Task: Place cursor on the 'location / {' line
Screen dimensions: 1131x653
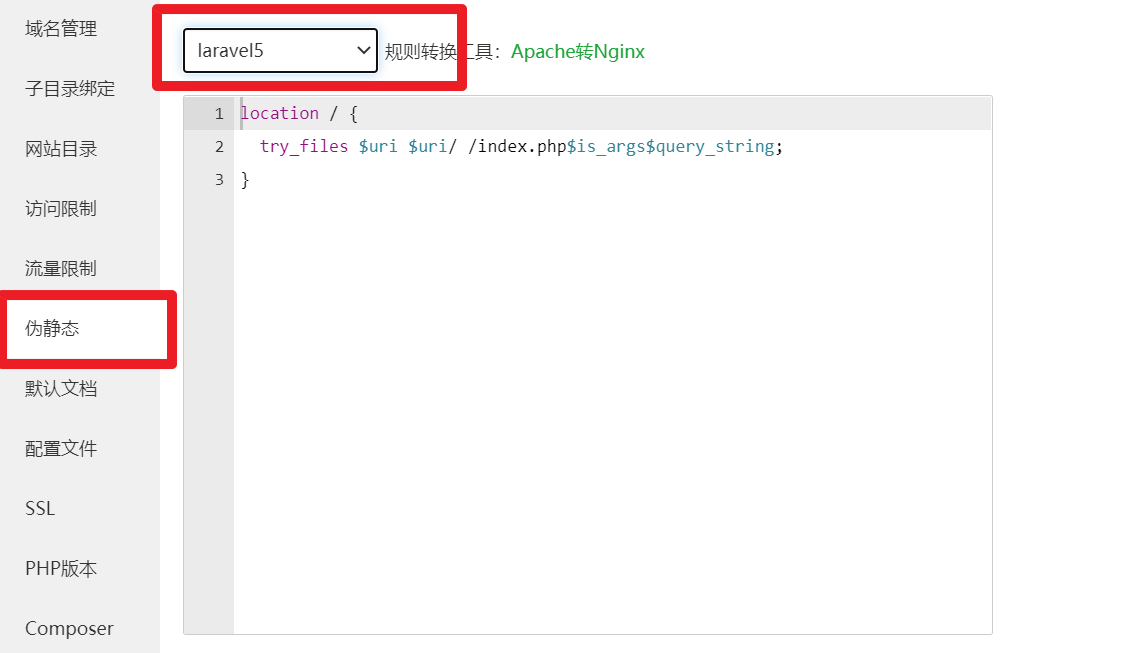Action: tap(298, 114)
